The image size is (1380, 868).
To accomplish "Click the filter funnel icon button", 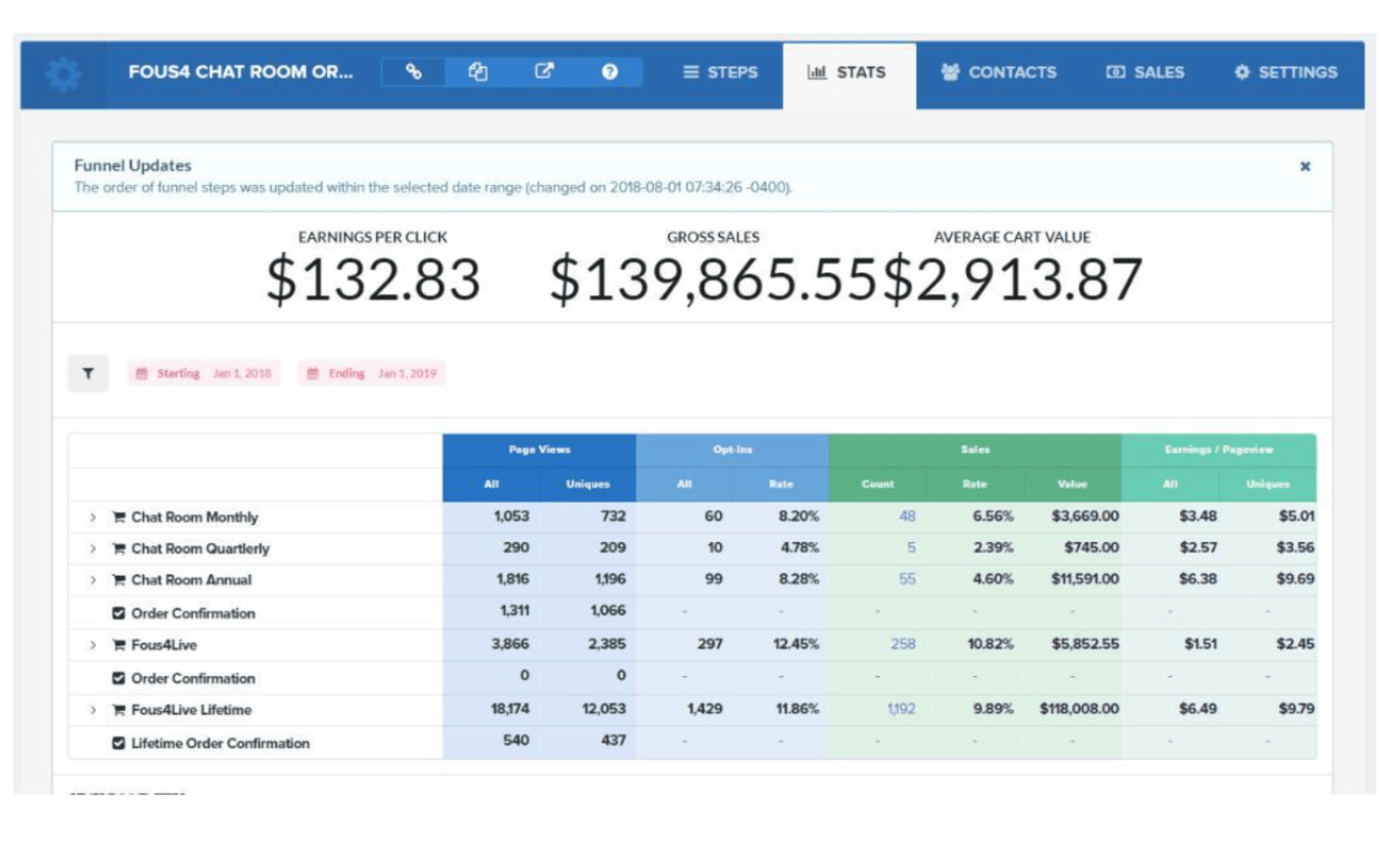I will click(x=88, y=373).
